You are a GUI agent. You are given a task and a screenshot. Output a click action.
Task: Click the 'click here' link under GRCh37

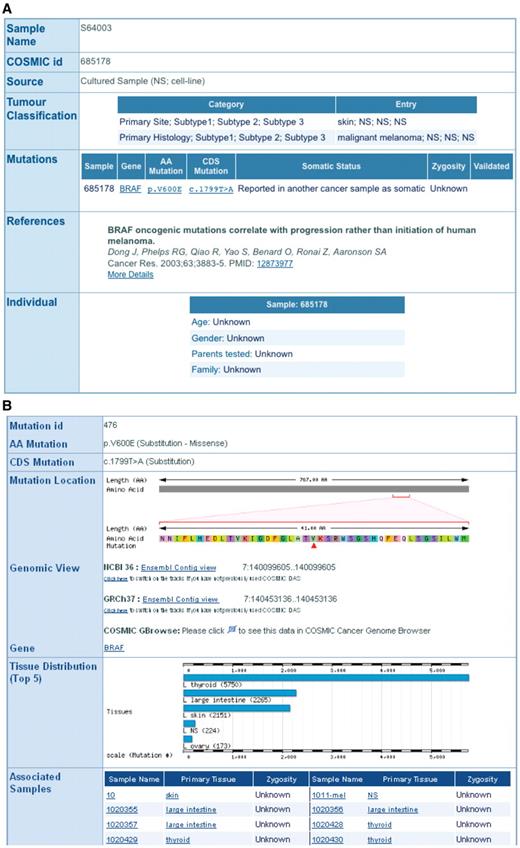click(115, 610)
